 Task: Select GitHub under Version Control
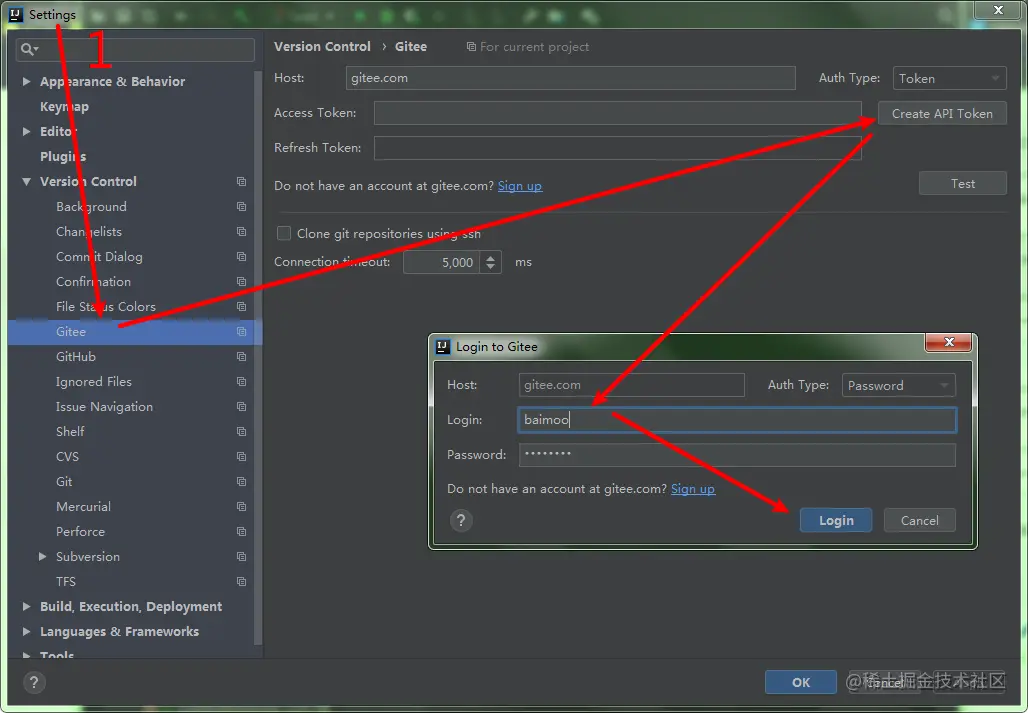coord(76,356)
